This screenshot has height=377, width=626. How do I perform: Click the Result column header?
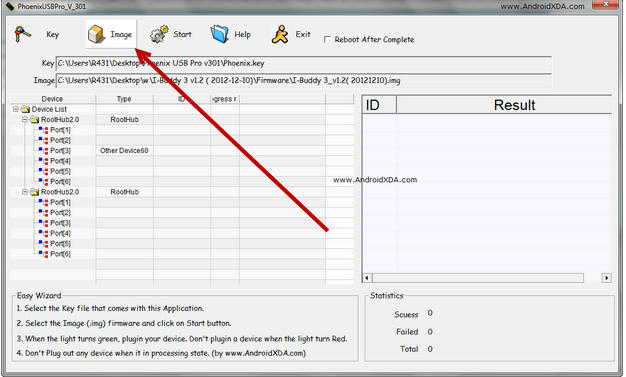coord(504,105)
